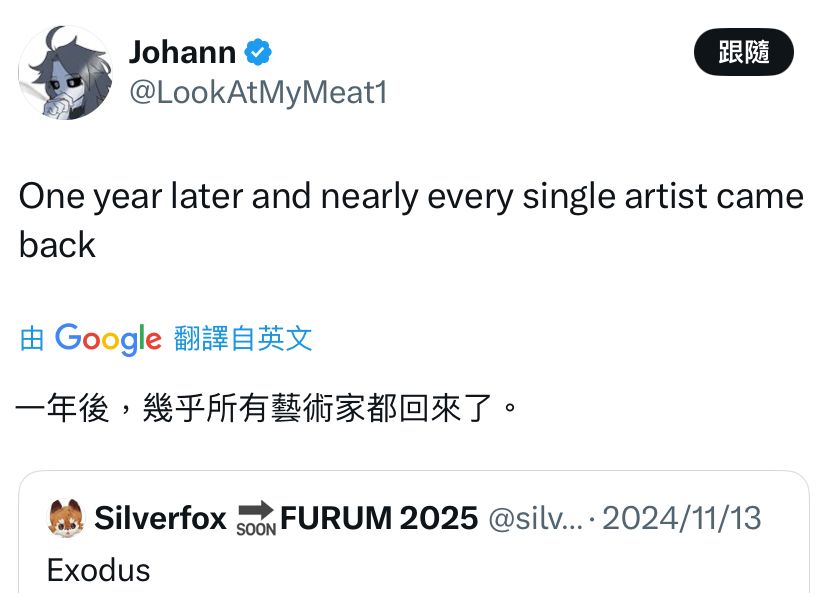The width and height of the screenshot is (828, 593).
Task: Click Johann's profile avatar
Action: (65, 73)
